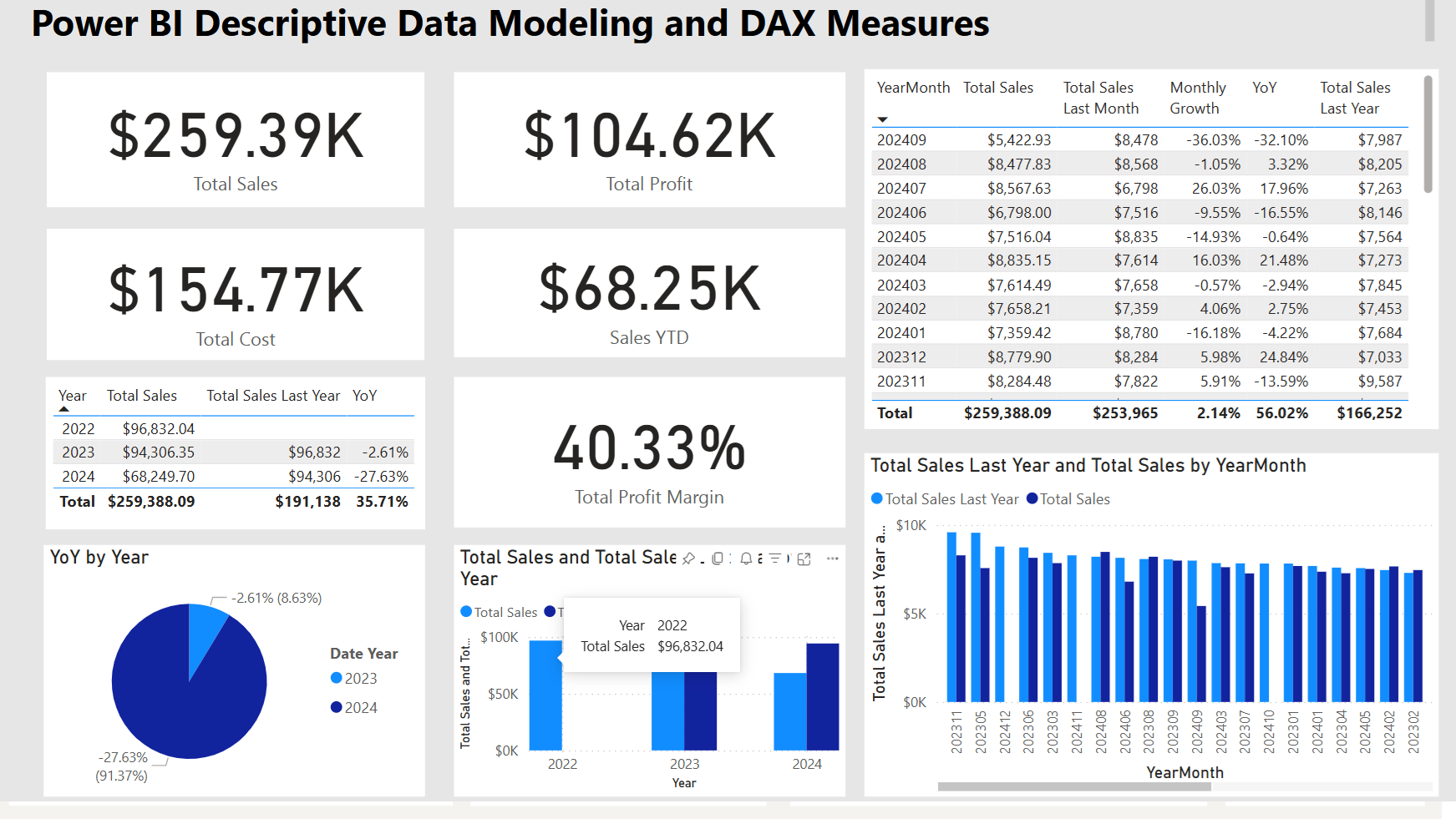Open focus mode for the bar chart
This screenshot has width=1456, height=819.
click(804, 559)
